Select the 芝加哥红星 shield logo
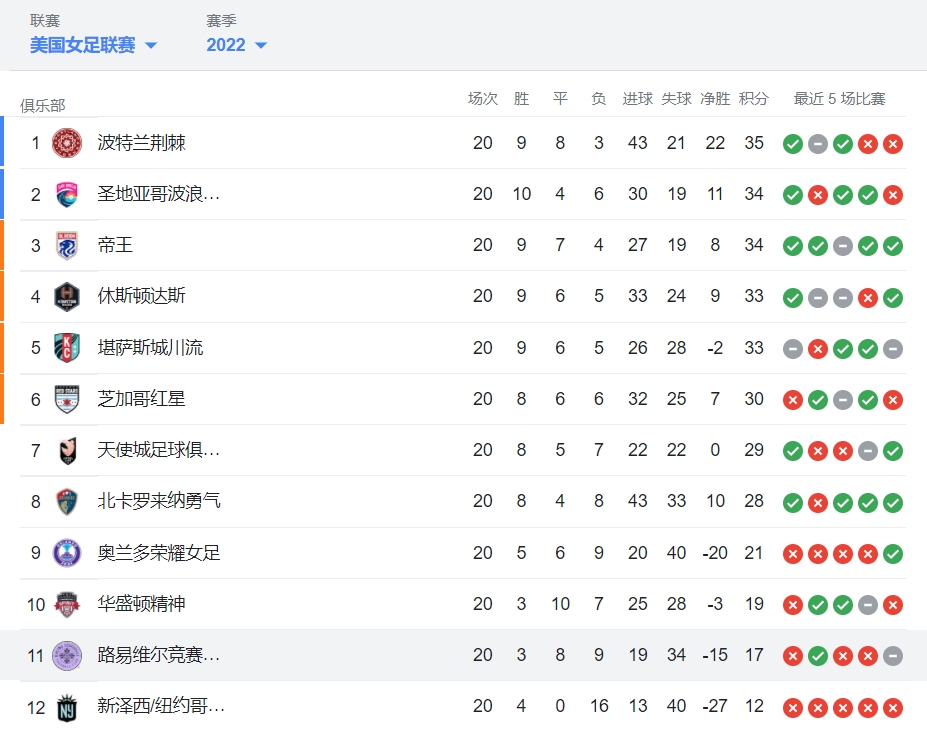927x730 pixels. click(x=67, y=399)
